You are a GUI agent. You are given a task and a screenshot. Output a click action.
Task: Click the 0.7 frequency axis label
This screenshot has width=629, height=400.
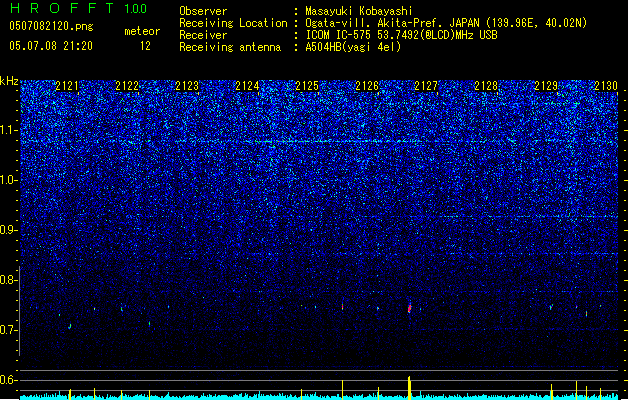coord(8,330)
